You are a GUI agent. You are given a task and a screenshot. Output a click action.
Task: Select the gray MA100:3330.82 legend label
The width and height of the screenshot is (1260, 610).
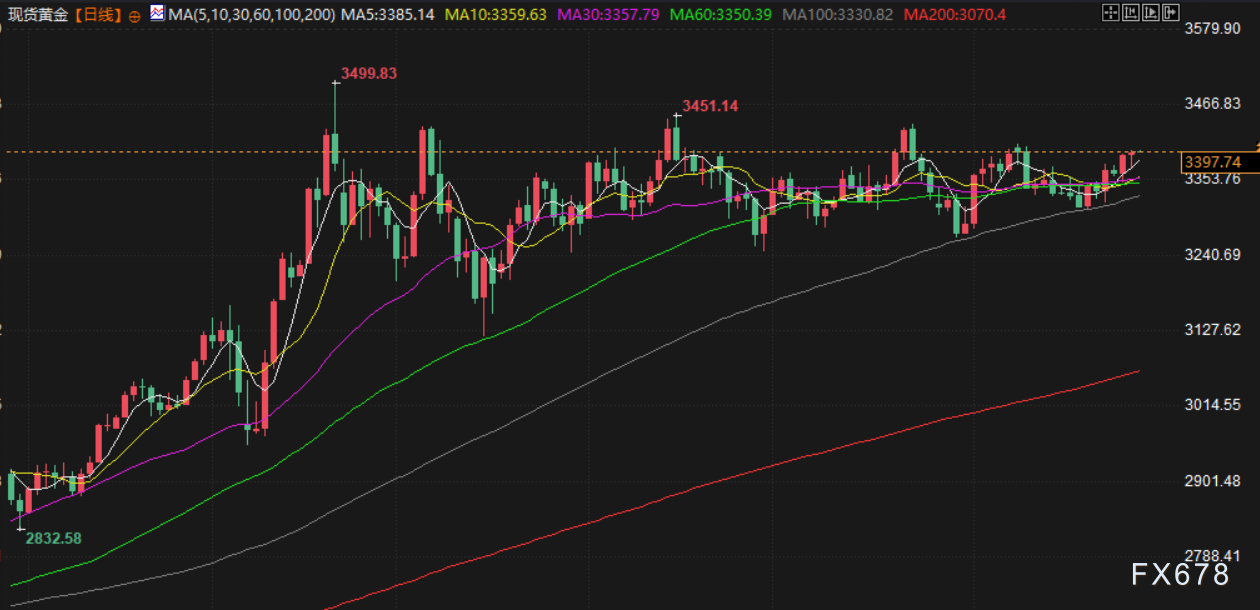(x=838, y=15)
